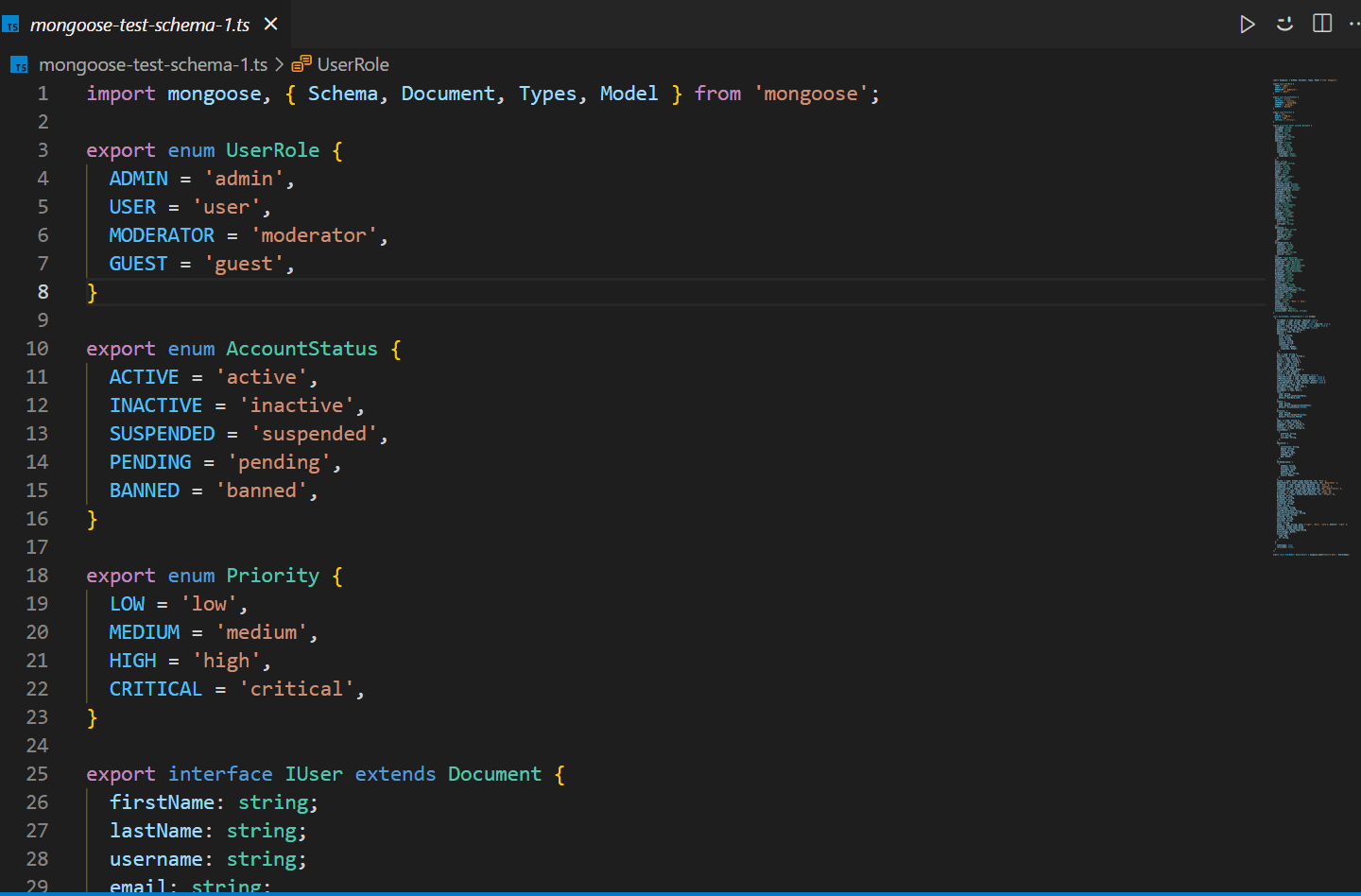Click the enum name UserRole on line 3

[x=273, y=150]
